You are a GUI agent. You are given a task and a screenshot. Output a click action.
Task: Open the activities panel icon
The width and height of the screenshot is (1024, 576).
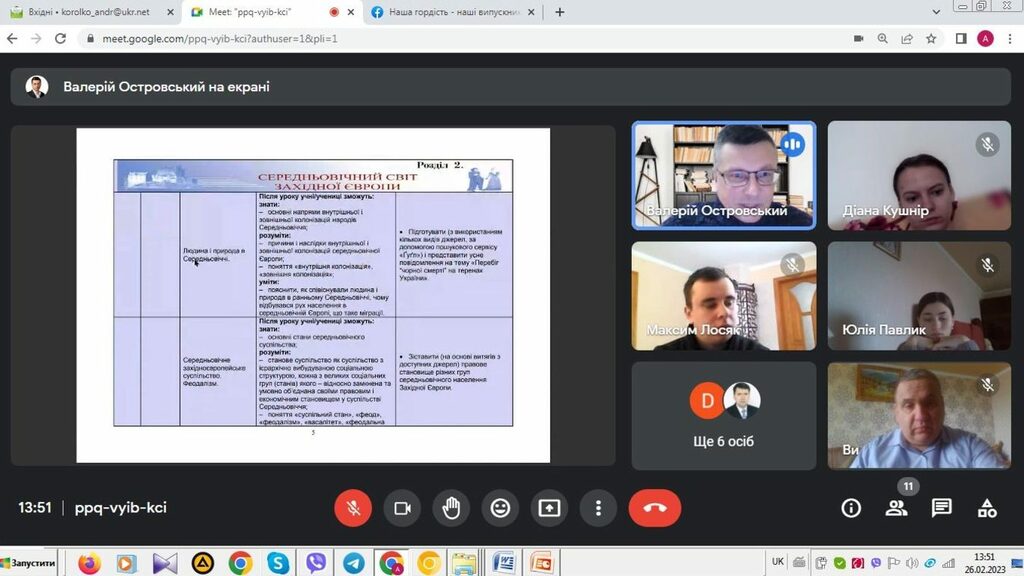coord(987,508)
